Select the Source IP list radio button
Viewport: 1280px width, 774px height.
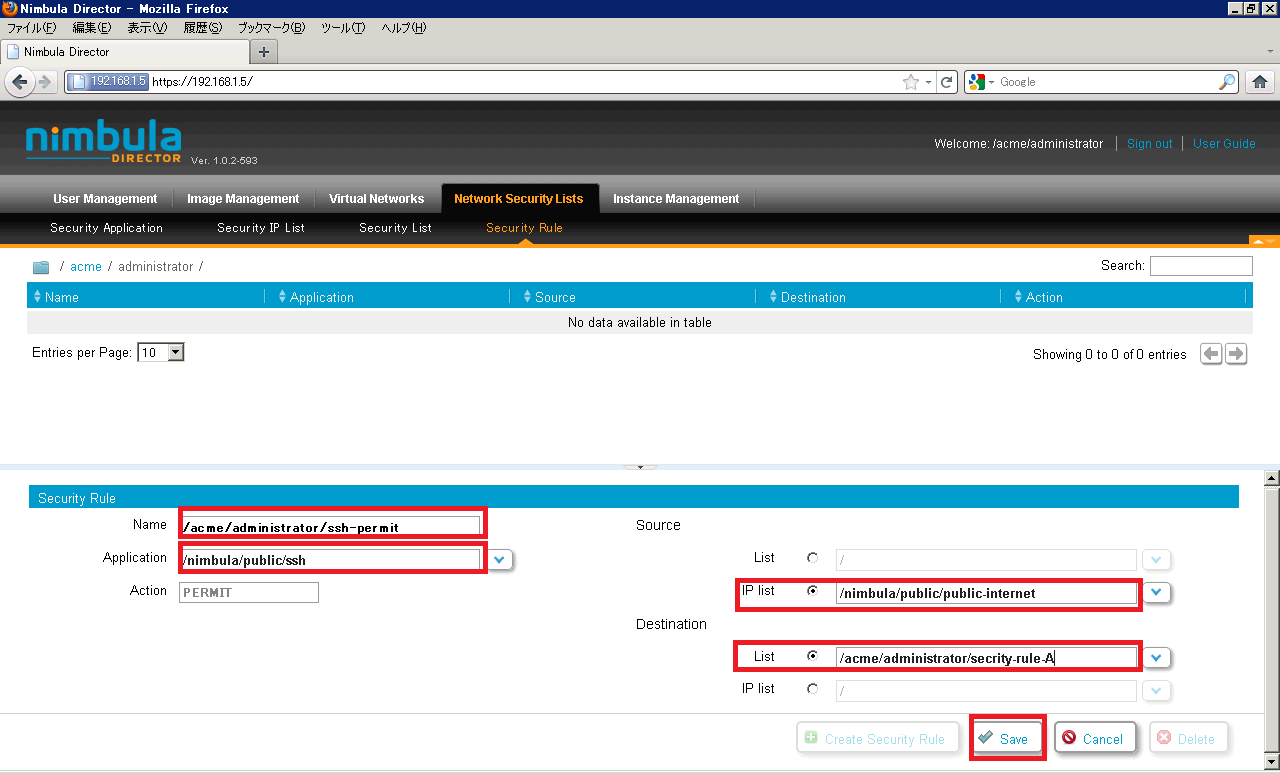812,591
